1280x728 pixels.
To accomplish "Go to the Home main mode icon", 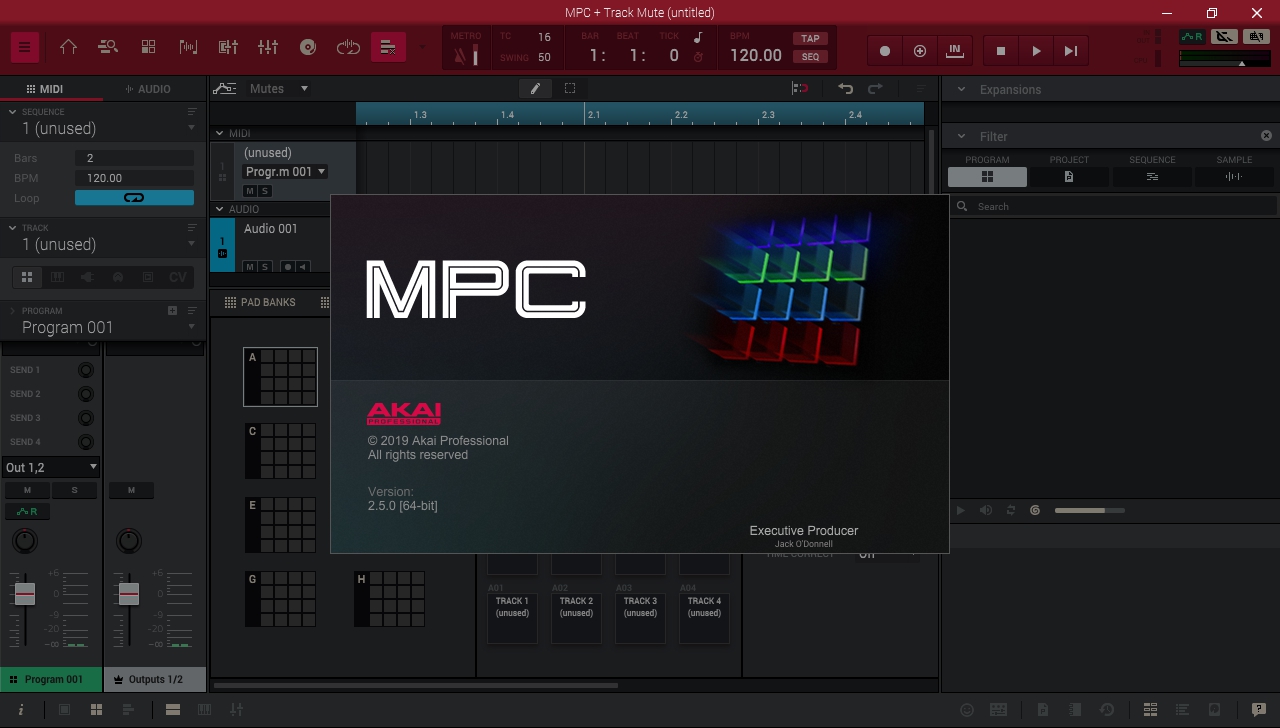I will tap(68, 47).
